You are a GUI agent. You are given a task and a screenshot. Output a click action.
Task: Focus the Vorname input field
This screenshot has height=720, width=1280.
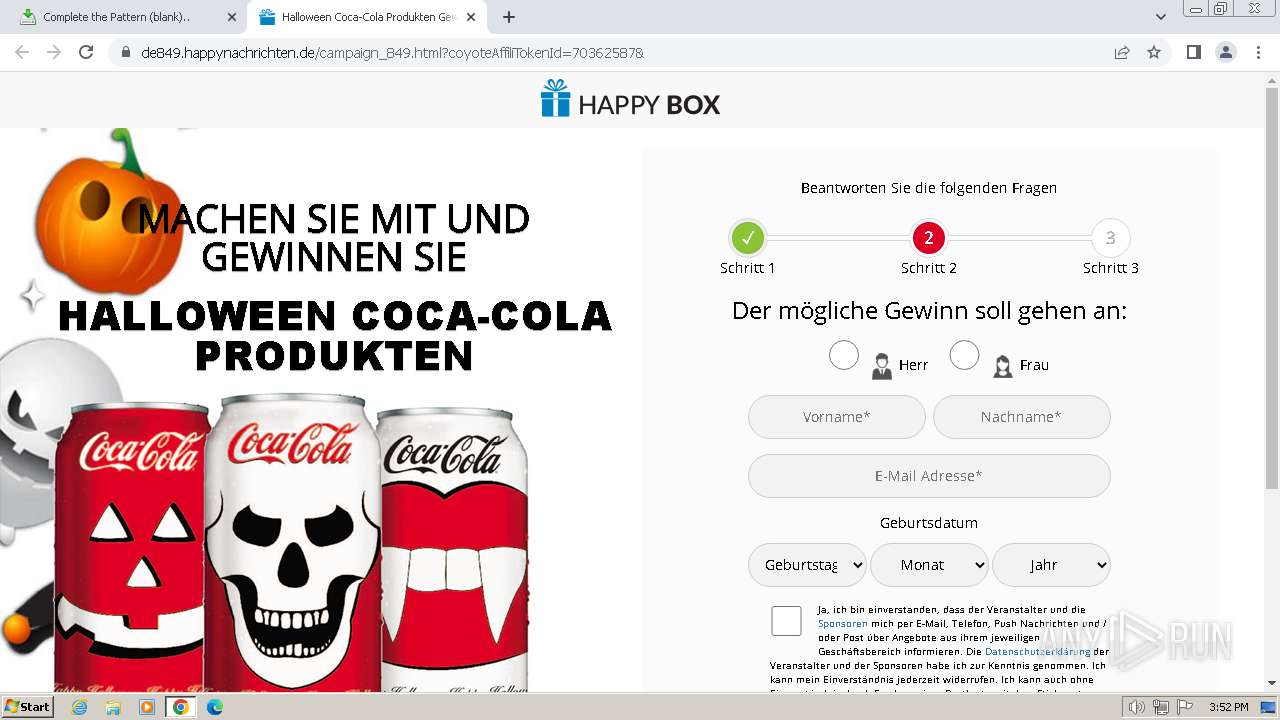click(837, 417)
